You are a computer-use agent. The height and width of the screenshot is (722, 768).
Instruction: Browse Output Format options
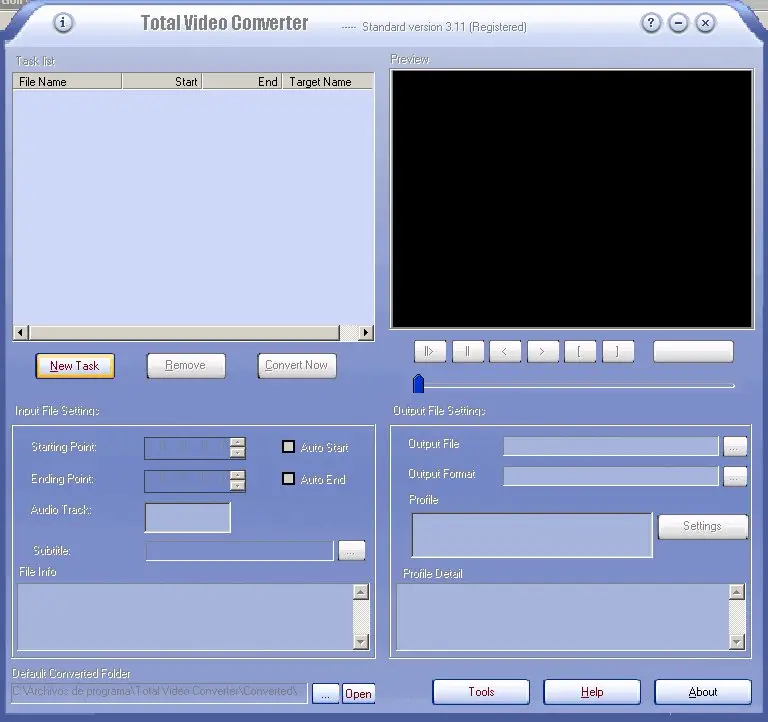pos(735,477)
